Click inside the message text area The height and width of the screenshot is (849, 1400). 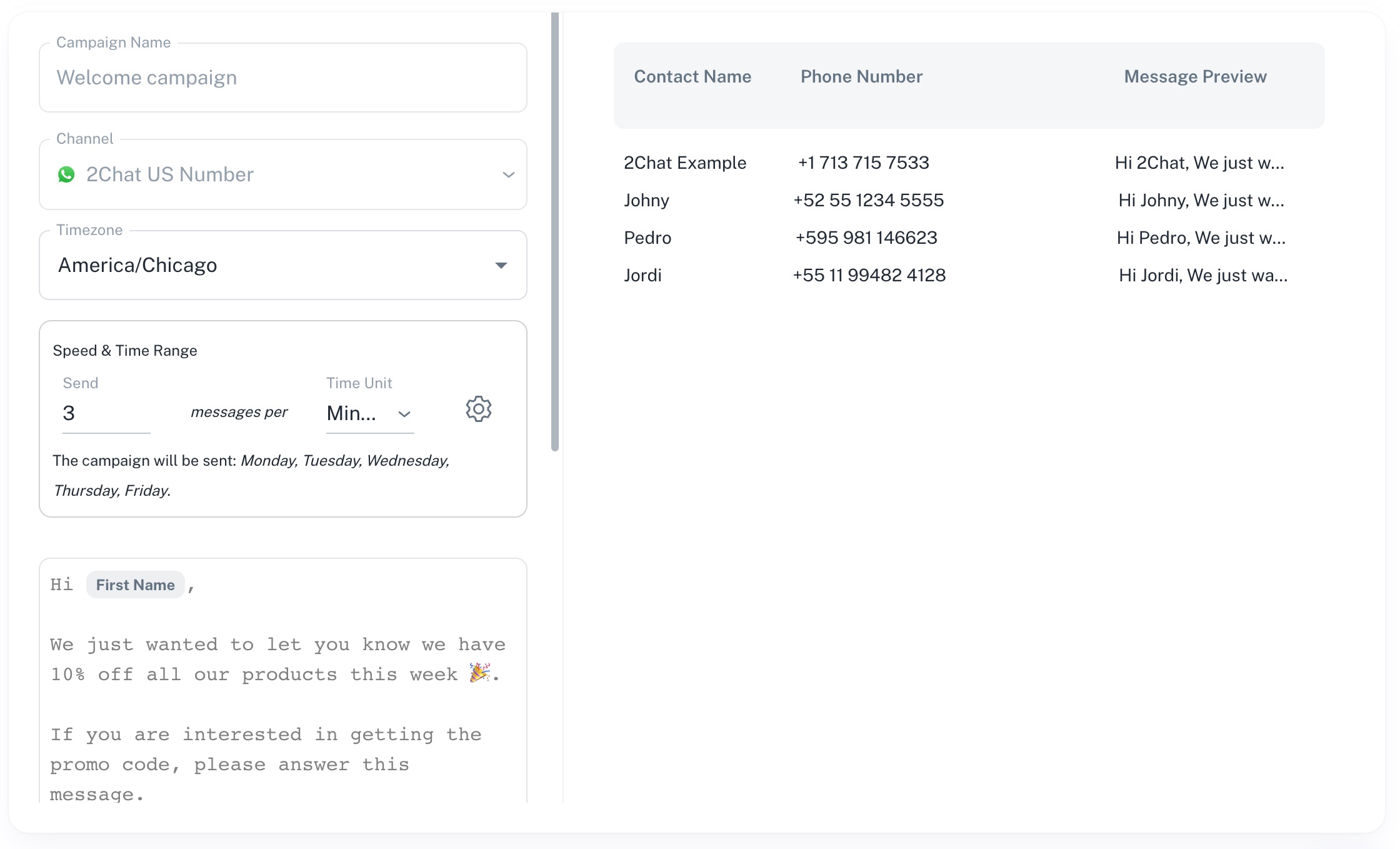pyautogui.click(x=281, y=719)
